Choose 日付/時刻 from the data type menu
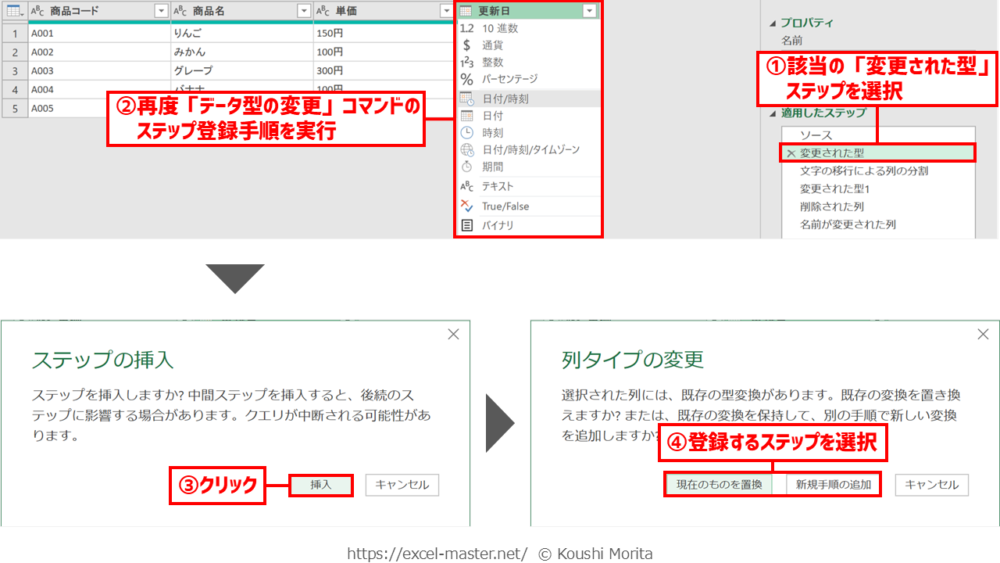 506,99
